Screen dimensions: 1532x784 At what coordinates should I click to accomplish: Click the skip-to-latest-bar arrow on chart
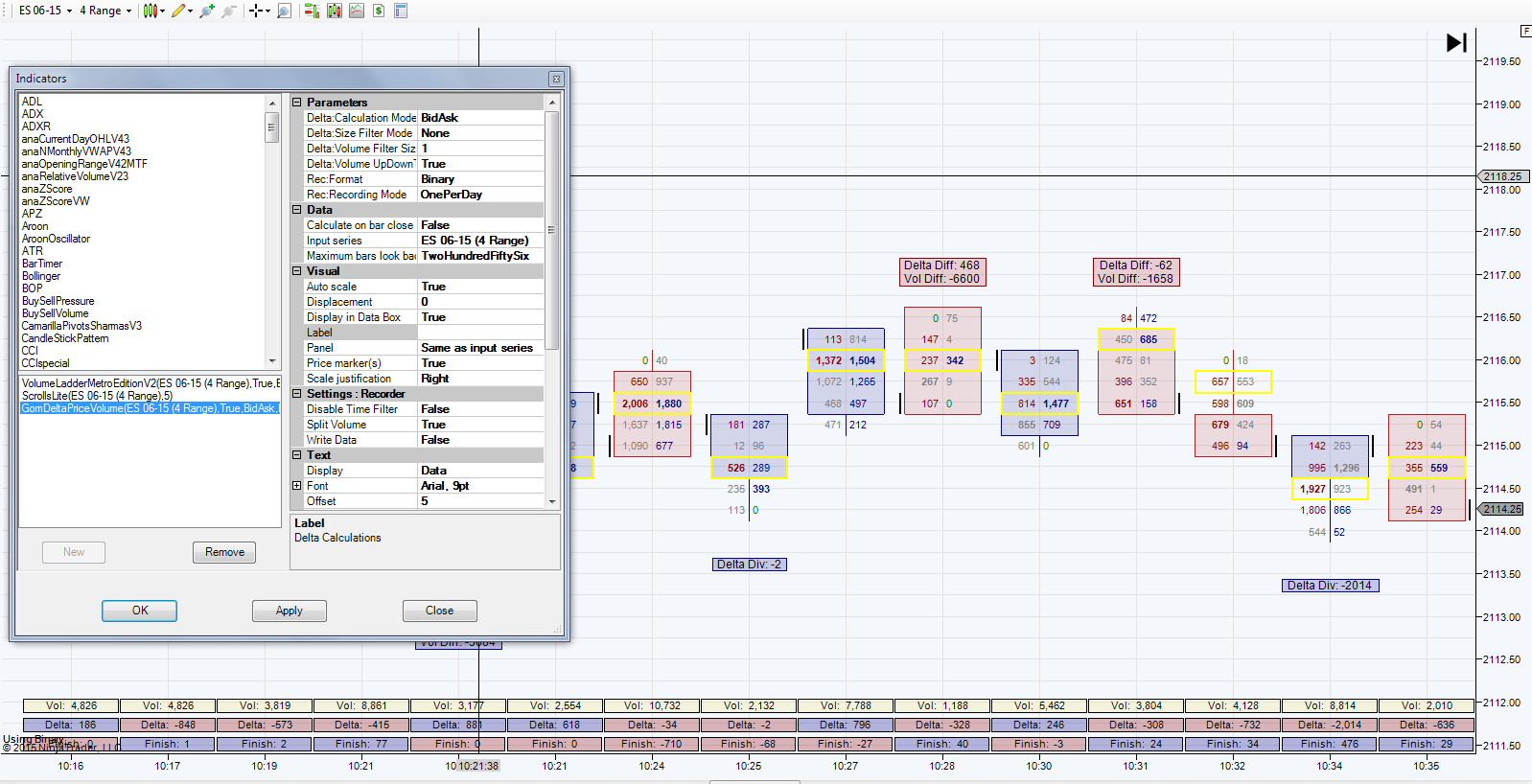click(x=1456, y=42)
